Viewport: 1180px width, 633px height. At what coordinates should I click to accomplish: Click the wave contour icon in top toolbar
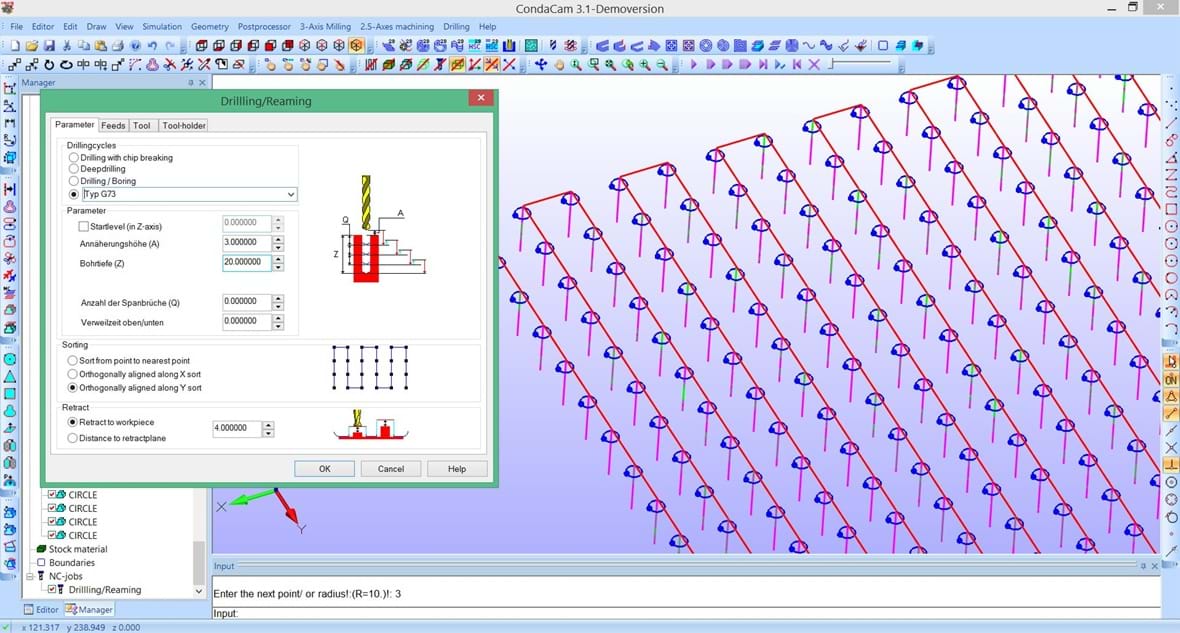click(x=809, y=46)
